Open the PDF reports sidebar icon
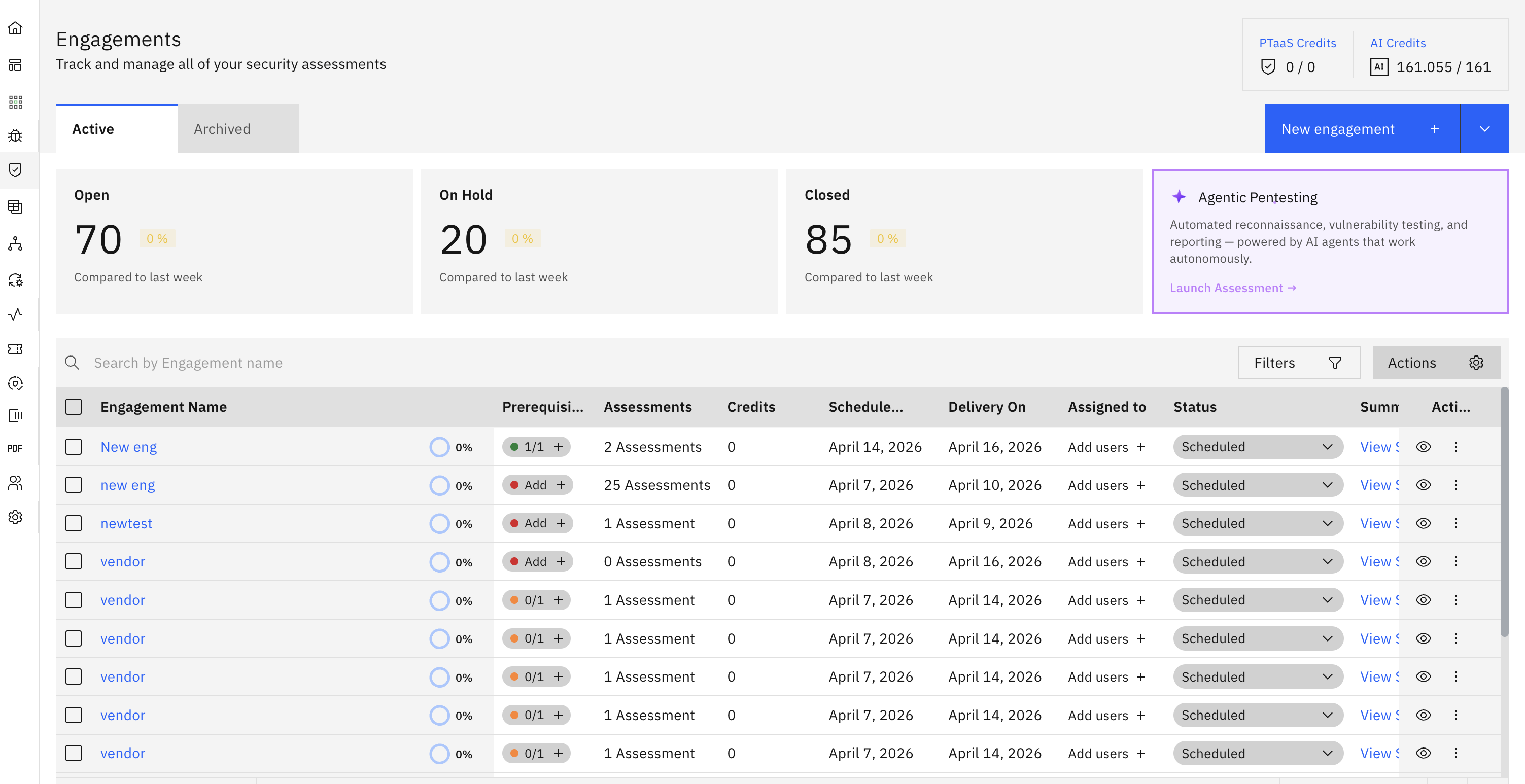This screenshot has height=784, width=1525. coord(15,448)
